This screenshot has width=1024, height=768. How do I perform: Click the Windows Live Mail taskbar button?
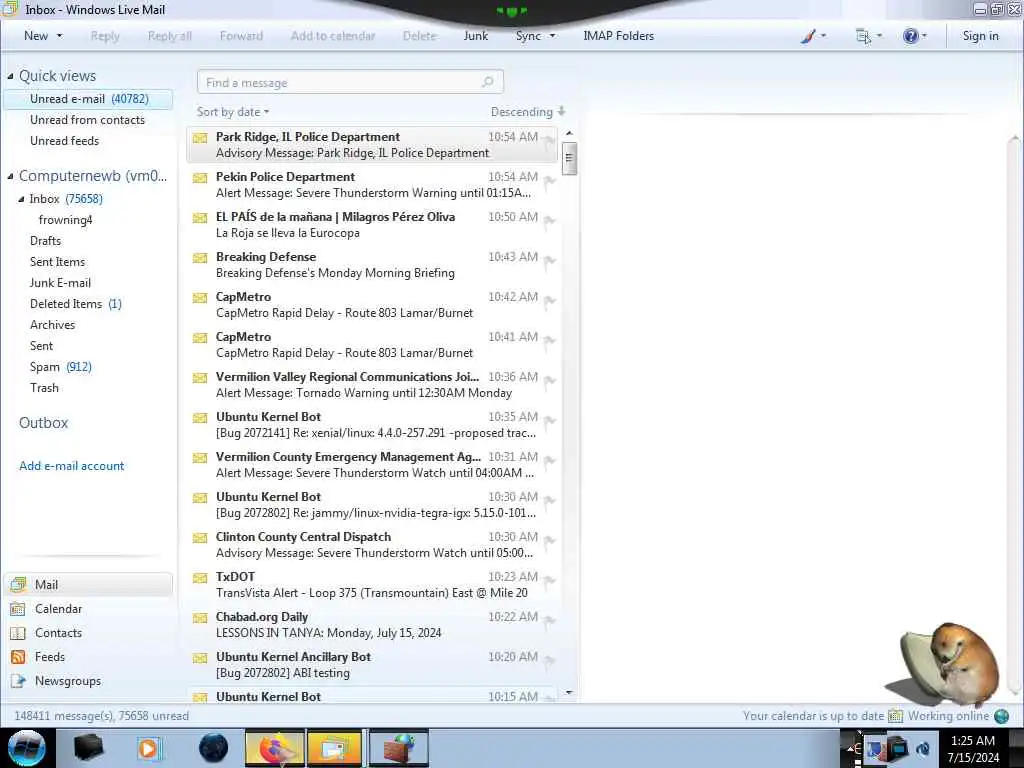(x=334, y=748)
